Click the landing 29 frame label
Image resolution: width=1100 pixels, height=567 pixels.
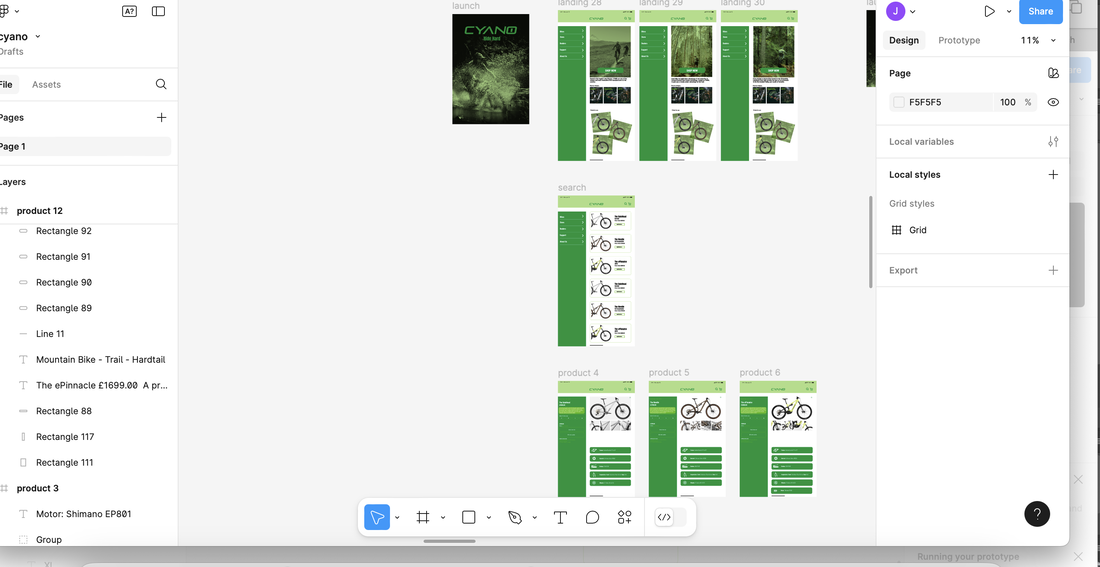tap(661, 4)
